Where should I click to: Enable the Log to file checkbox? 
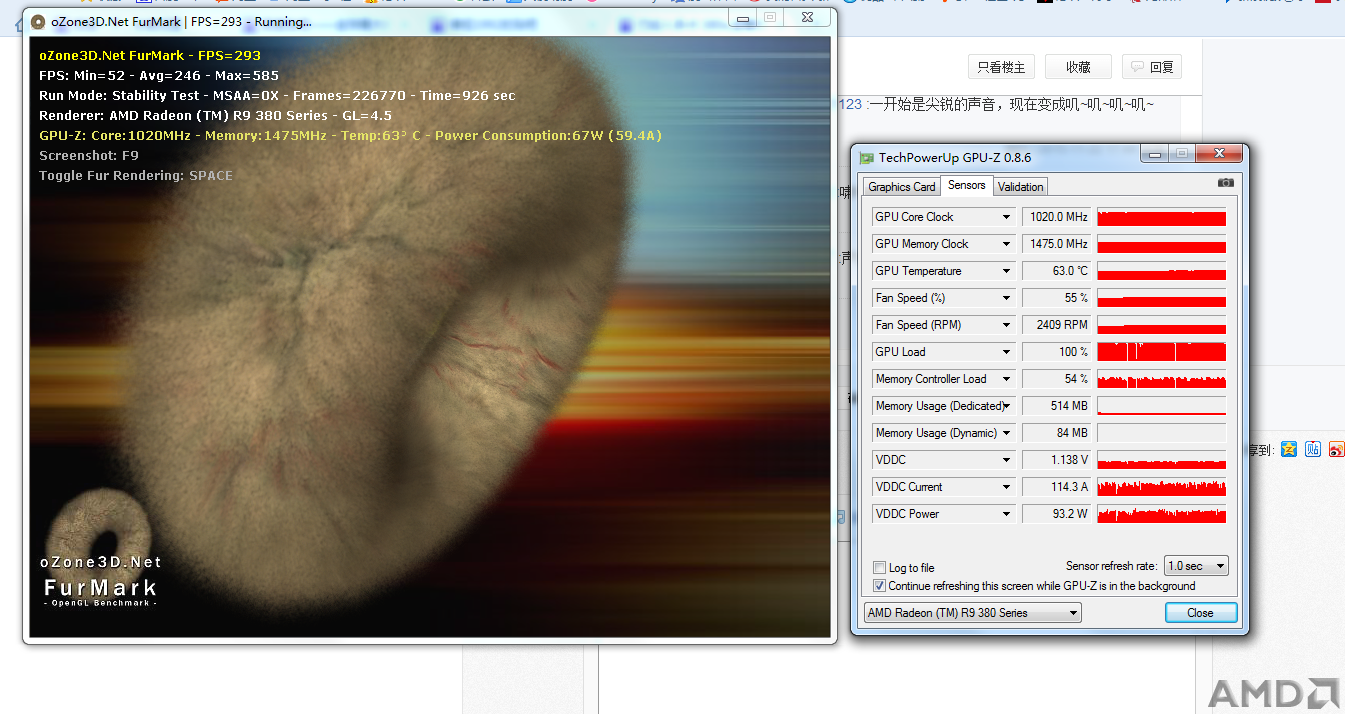(880, 567)
